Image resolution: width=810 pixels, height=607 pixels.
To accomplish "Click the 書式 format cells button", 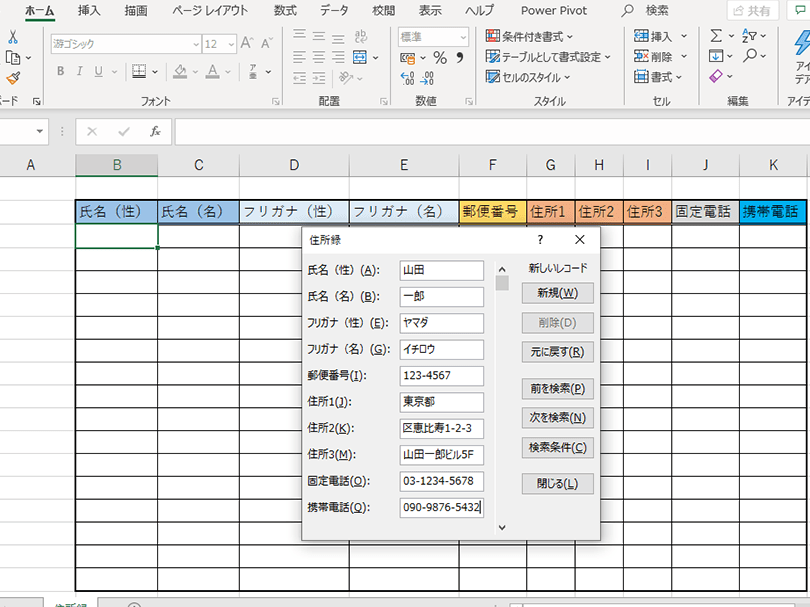I will pyautogui.click(x=653, y=77).
